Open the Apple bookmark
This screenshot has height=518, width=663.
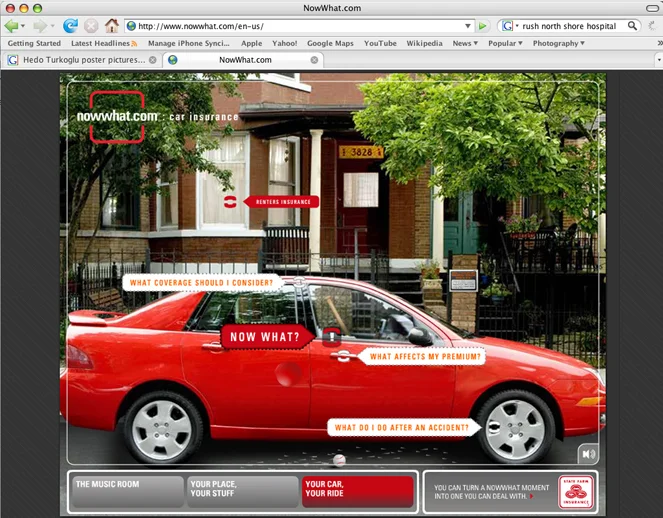click(x=252, y=43)
